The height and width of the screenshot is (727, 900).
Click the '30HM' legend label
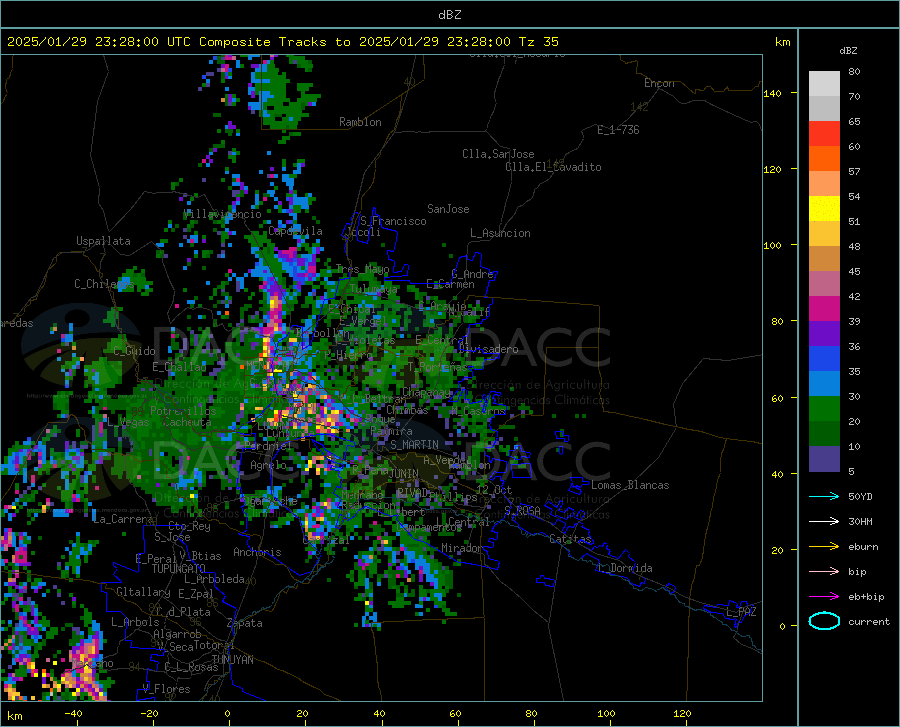(860, 522)
